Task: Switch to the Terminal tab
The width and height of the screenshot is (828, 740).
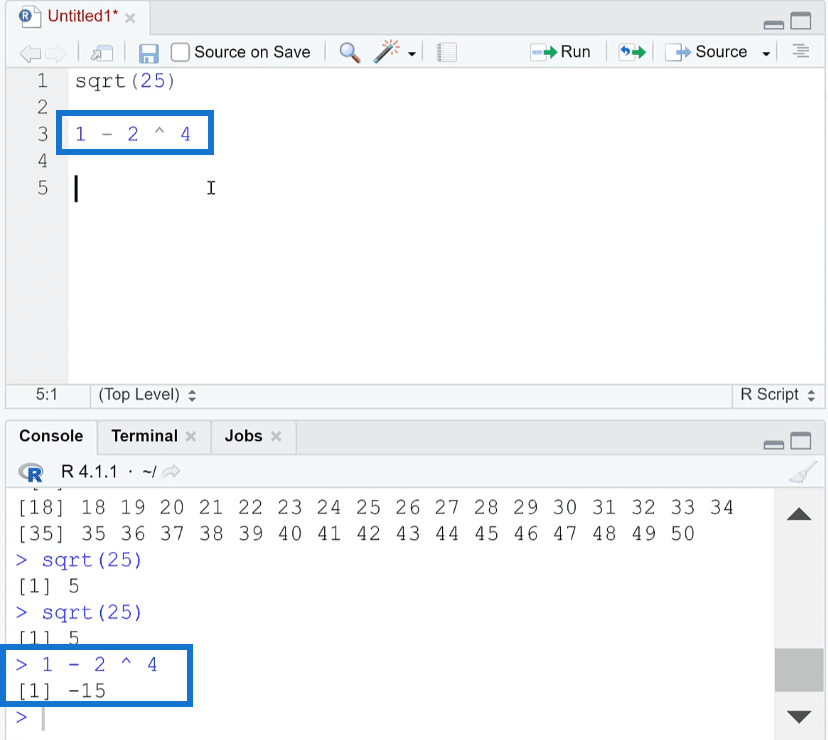Action: (x=145, y=436)
